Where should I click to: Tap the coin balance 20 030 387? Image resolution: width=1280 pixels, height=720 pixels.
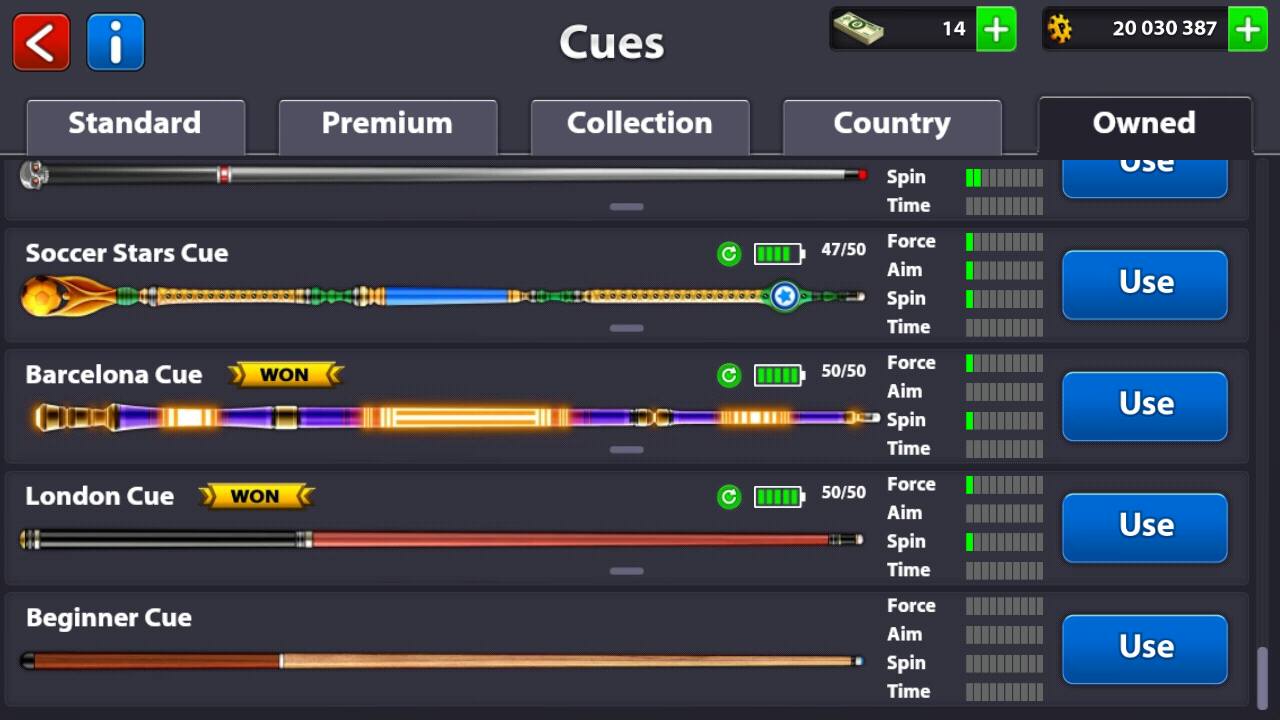point(1164,29)
